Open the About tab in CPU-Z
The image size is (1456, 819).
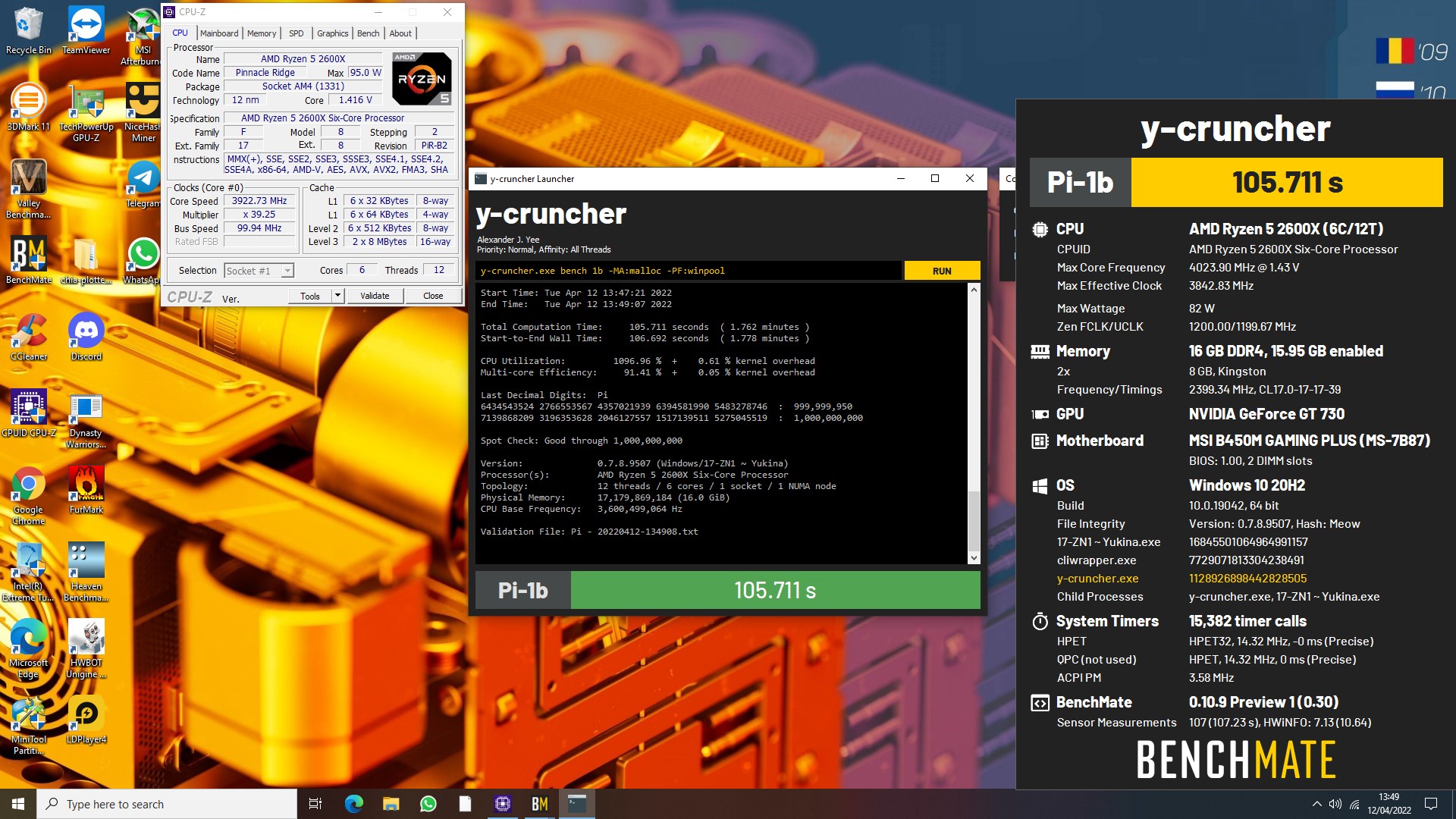click(x=400, y=33)
